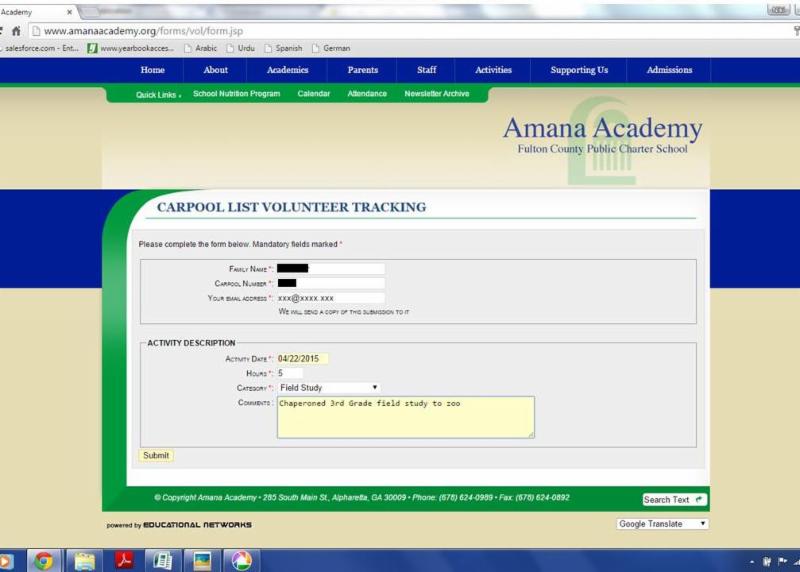Image resolution: width=800 pixels, height=572 pixels.
Task: Go to the Parents menu
Action: [362, 71]
